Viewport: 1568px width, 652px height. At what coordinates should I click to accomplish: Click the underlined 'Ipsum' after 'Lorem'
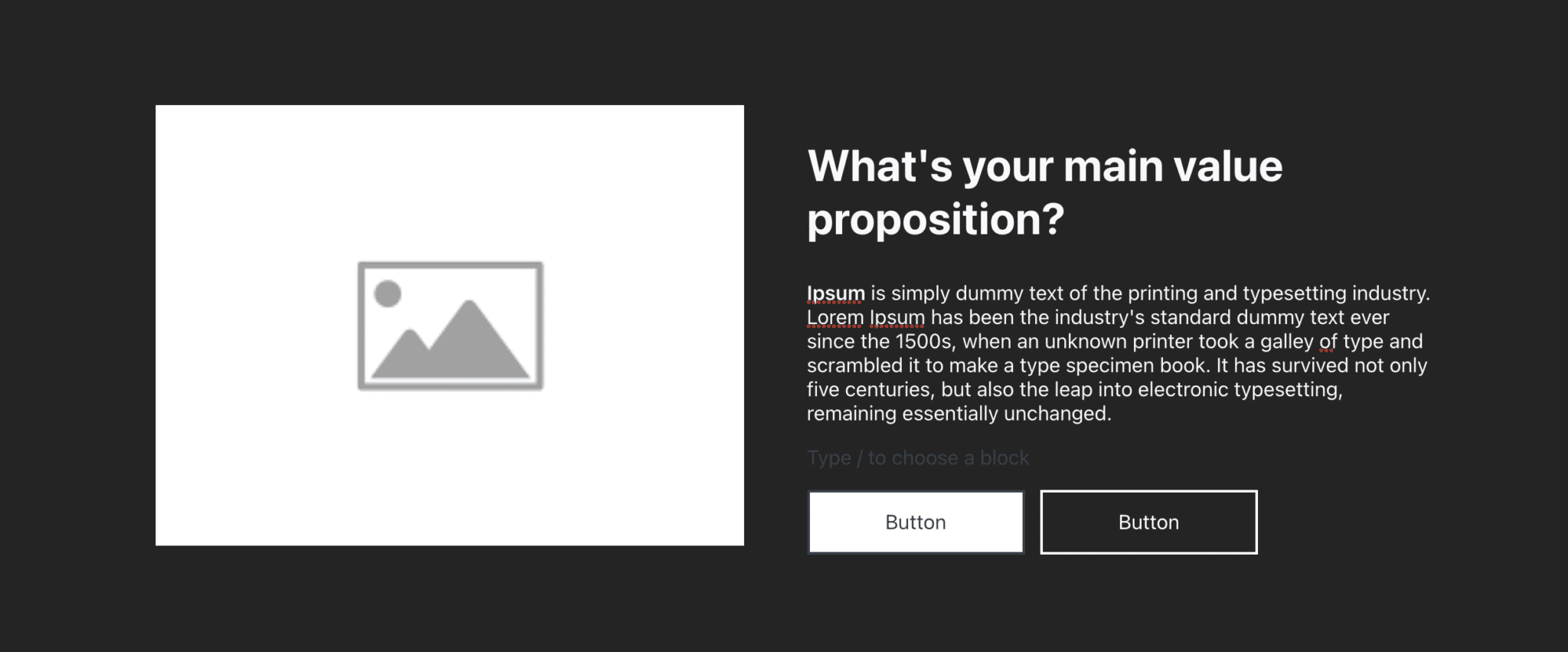[897, 317]
